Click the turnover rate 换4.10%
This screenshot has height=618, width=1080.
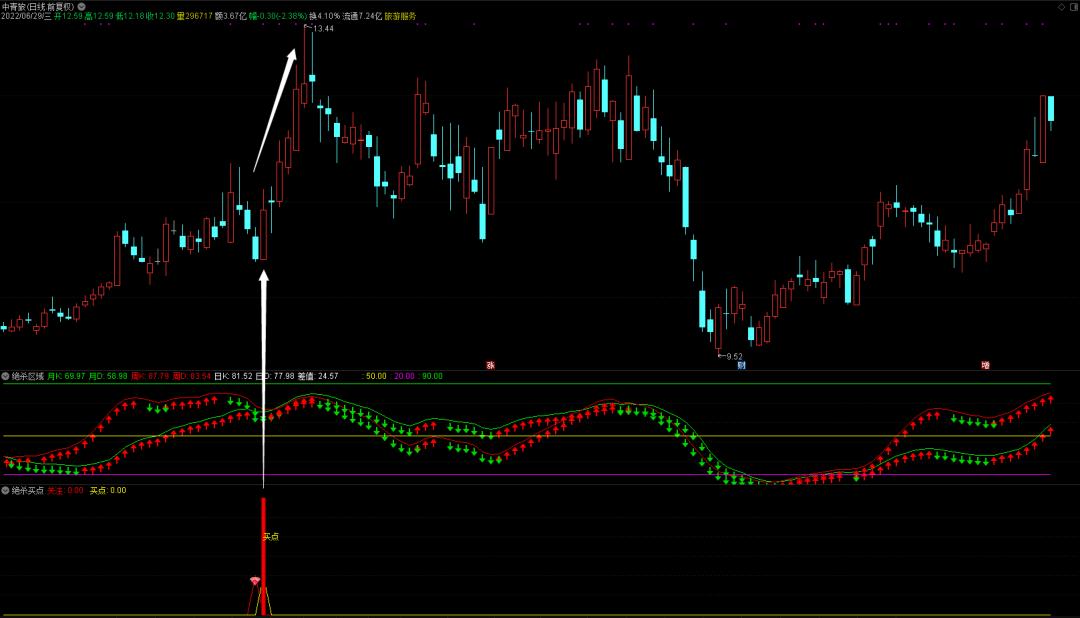coord(324,16)
